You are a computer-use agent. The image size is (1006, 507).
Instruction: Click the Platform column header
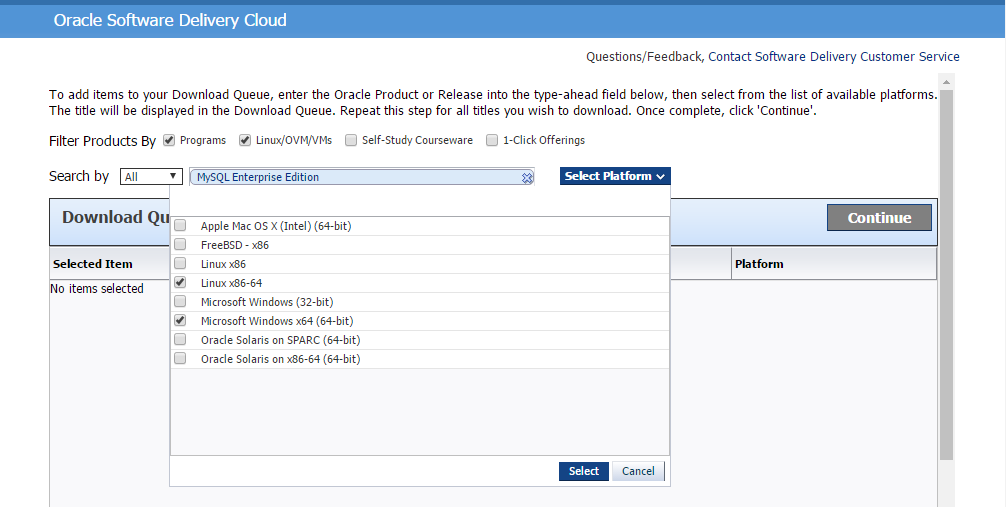click(x=759, y=264)
